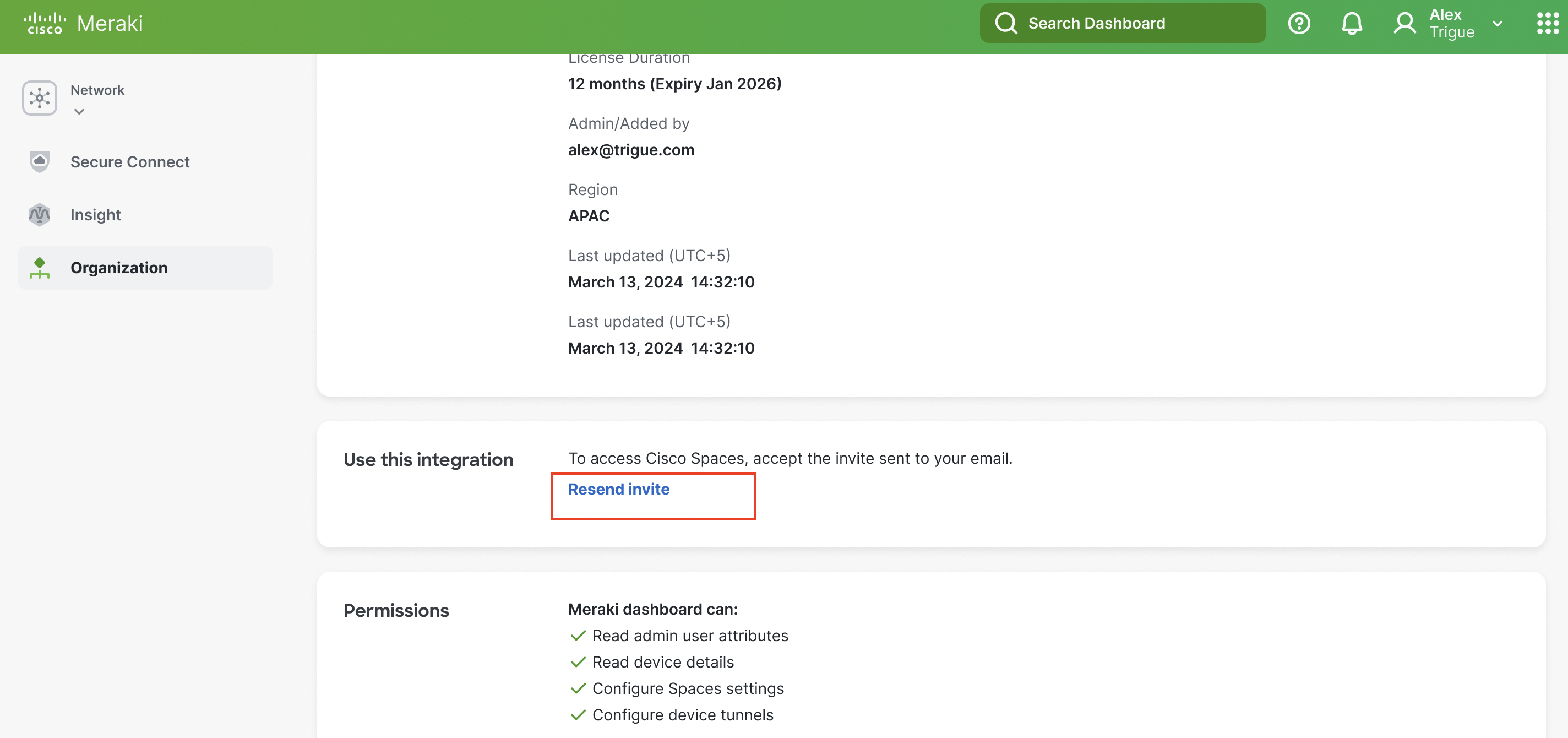The image size is (1568, 738).
Task: Click the Meraki dashboard can: text
Action: pyautogui.click(x=652, y=609)
